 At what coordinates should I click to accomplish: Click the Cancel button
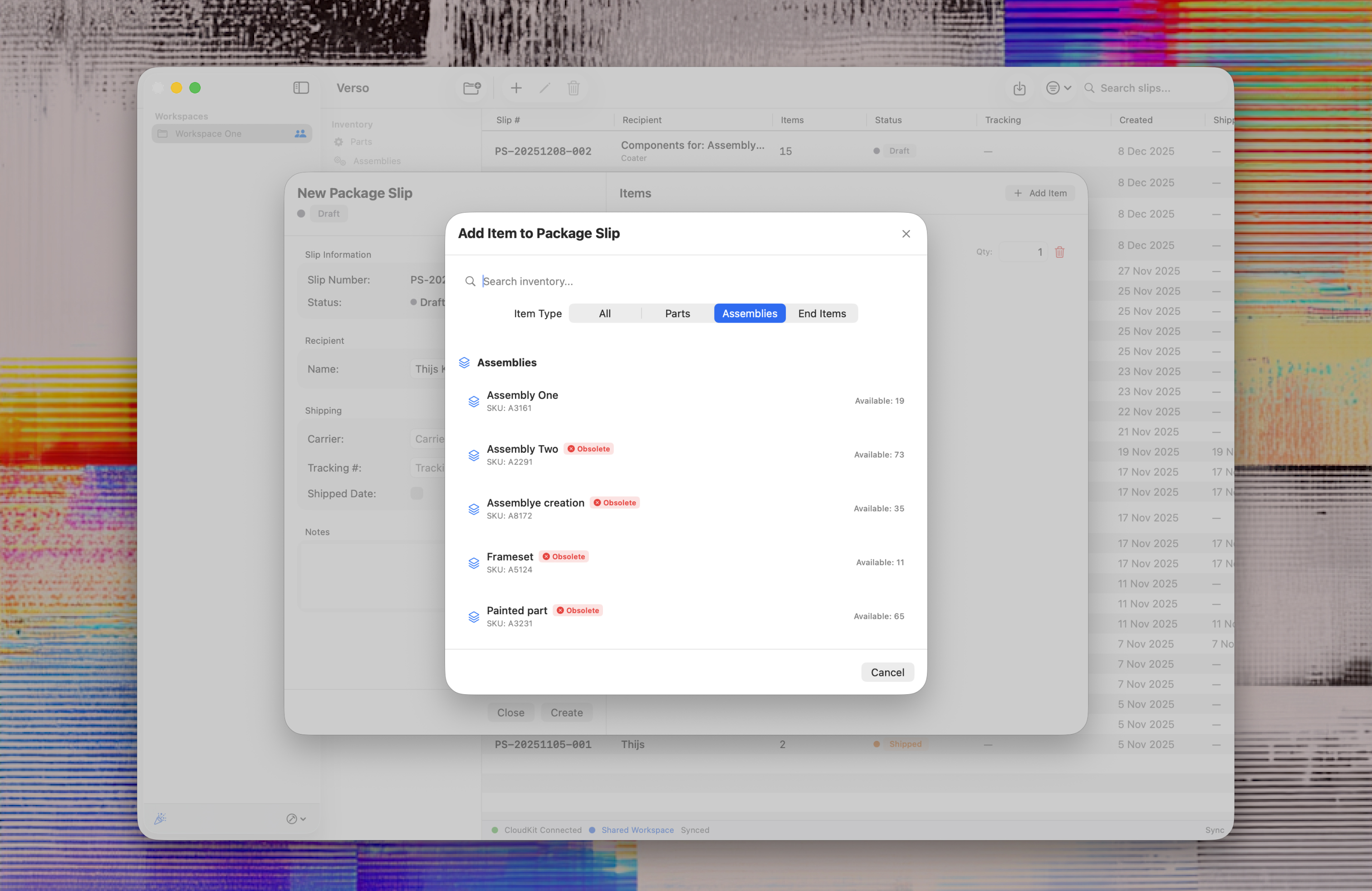pyautogui.click(x=887, y=672)
